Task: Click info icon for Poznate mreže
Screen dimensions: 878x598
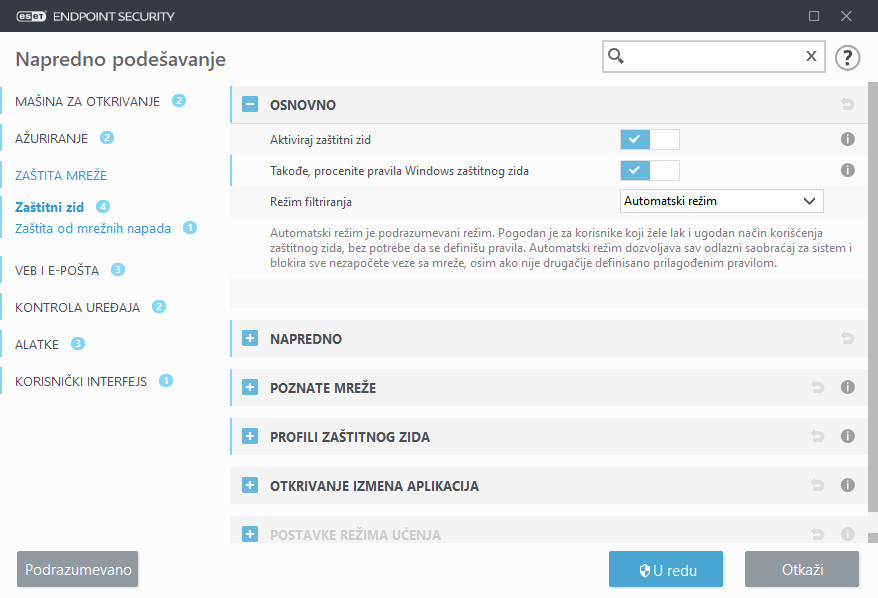Action: tap(847, 387)
